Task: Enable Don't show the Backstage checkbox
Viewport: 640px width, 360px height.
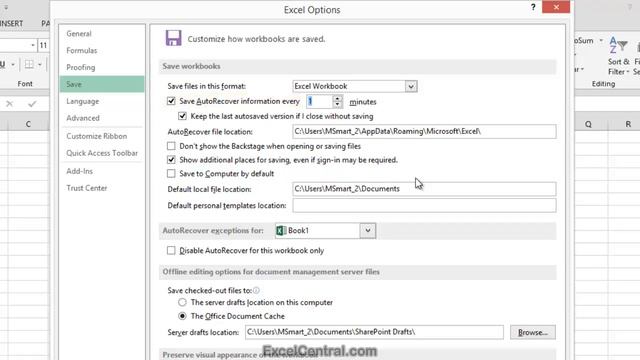Action: click(x=171, y=146)
